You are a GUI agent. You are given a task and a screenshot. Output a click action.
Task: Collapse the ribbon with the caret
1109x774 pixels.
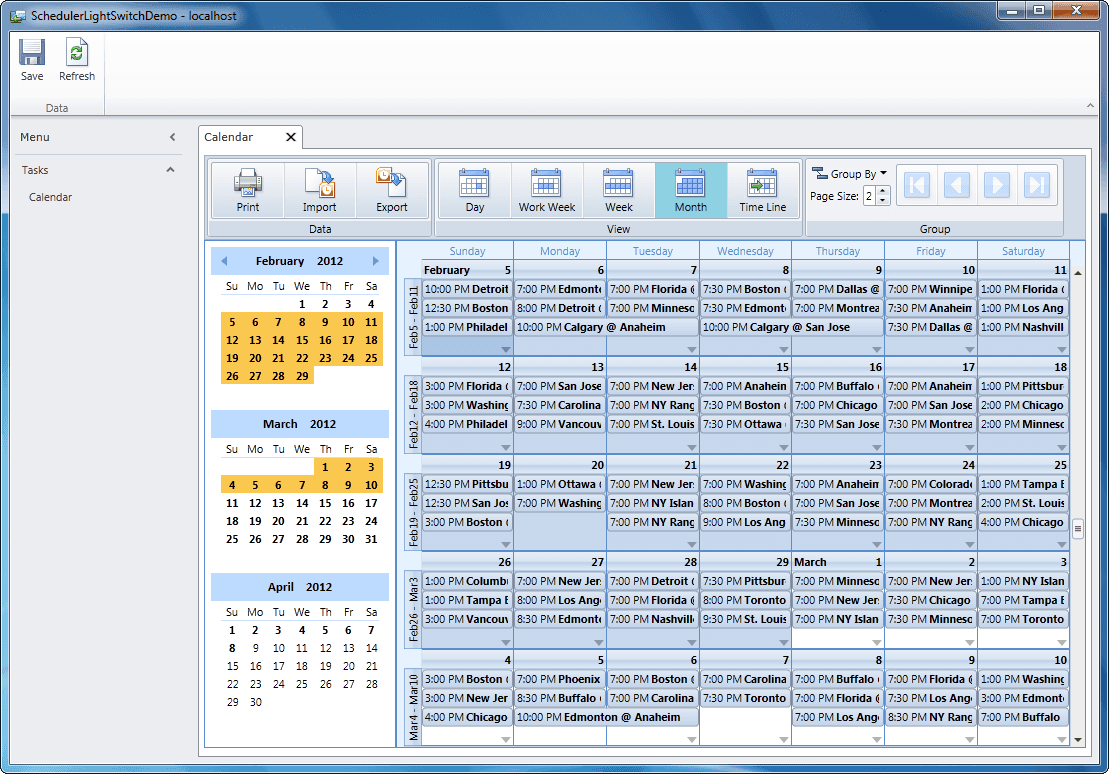coord(1090,105)
